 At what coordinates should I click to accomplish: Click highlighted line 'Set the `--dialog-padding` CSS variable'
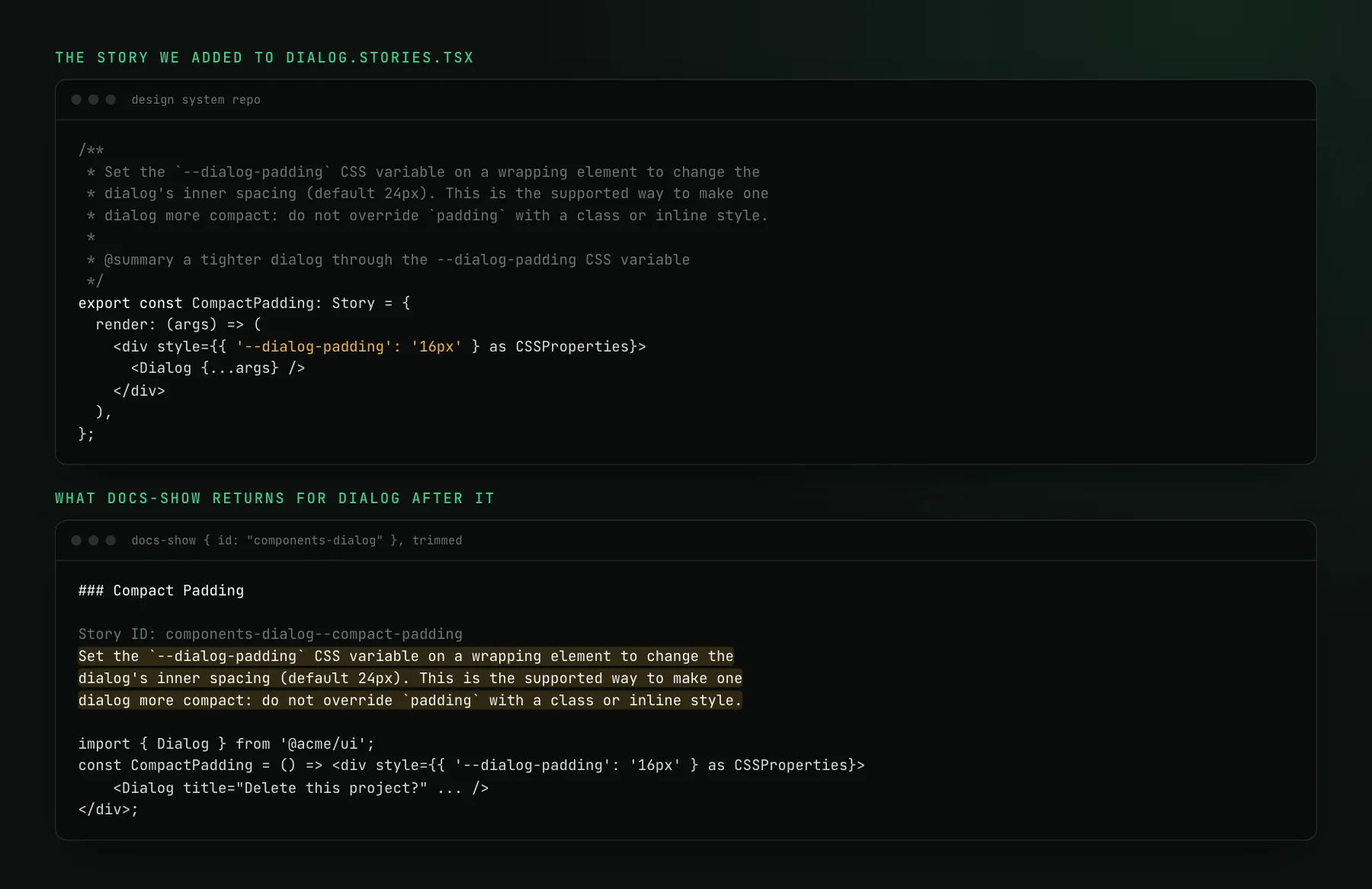click(x=406, y=656)
